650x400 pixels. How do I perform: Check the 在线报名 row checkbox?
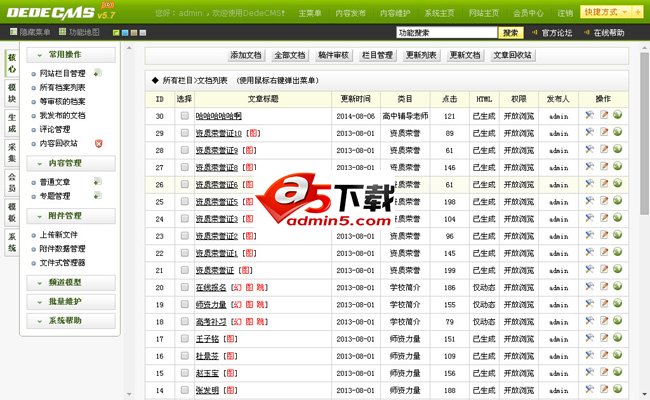[184, 287]
